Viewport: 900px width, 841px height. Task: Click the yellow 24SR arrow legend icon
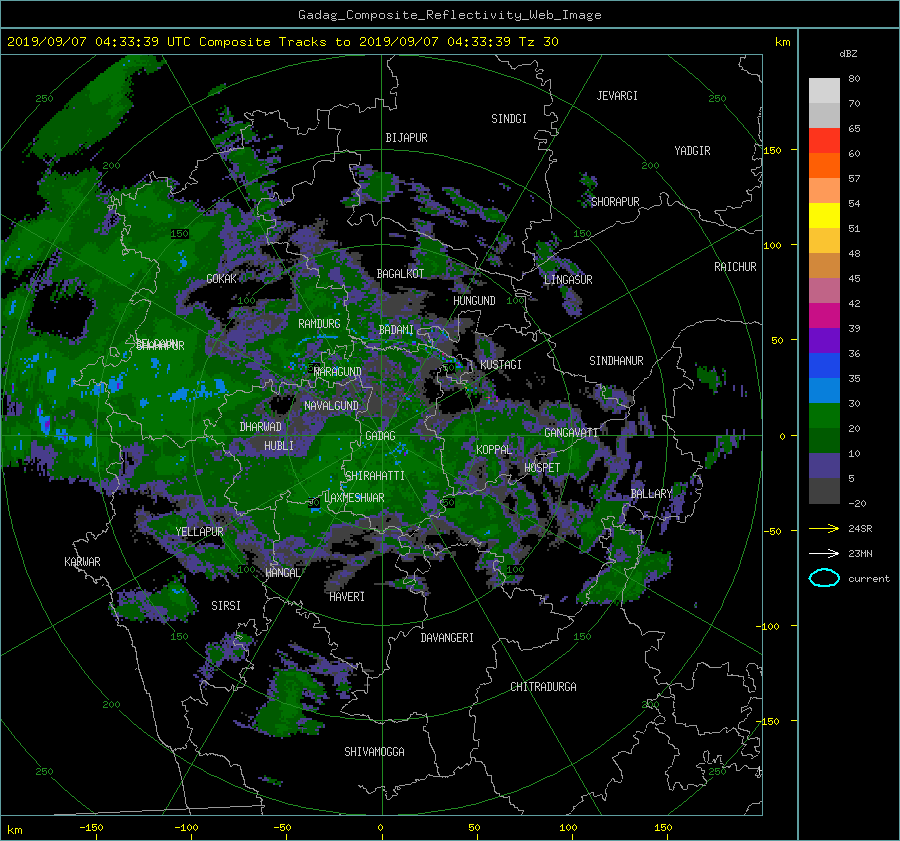(x=824, y=528)
